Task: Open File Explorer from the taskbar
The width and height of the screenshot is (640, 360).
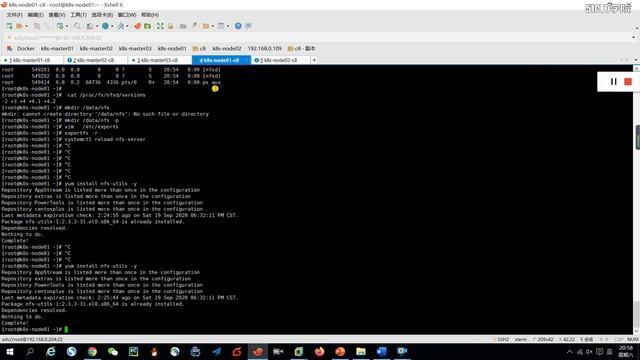Action: 360,351
